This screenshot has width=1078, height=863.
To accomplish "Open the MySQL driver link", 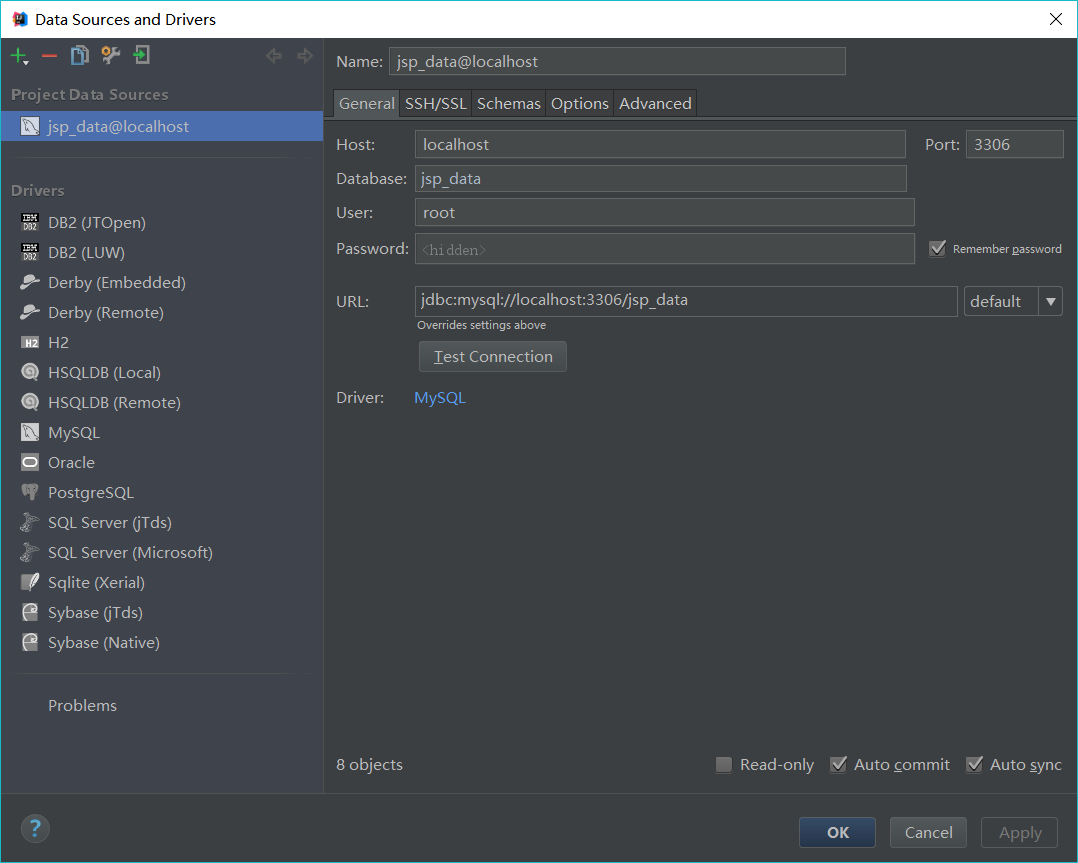I will pos(440,398).
